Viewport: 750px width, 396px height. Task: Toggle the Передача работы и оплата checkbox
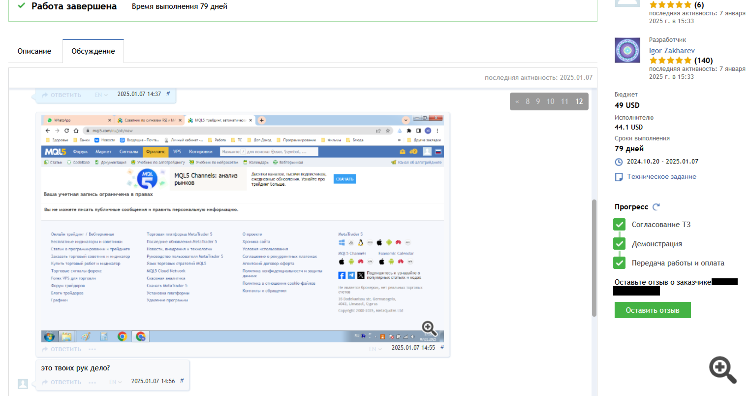[619, 263]
